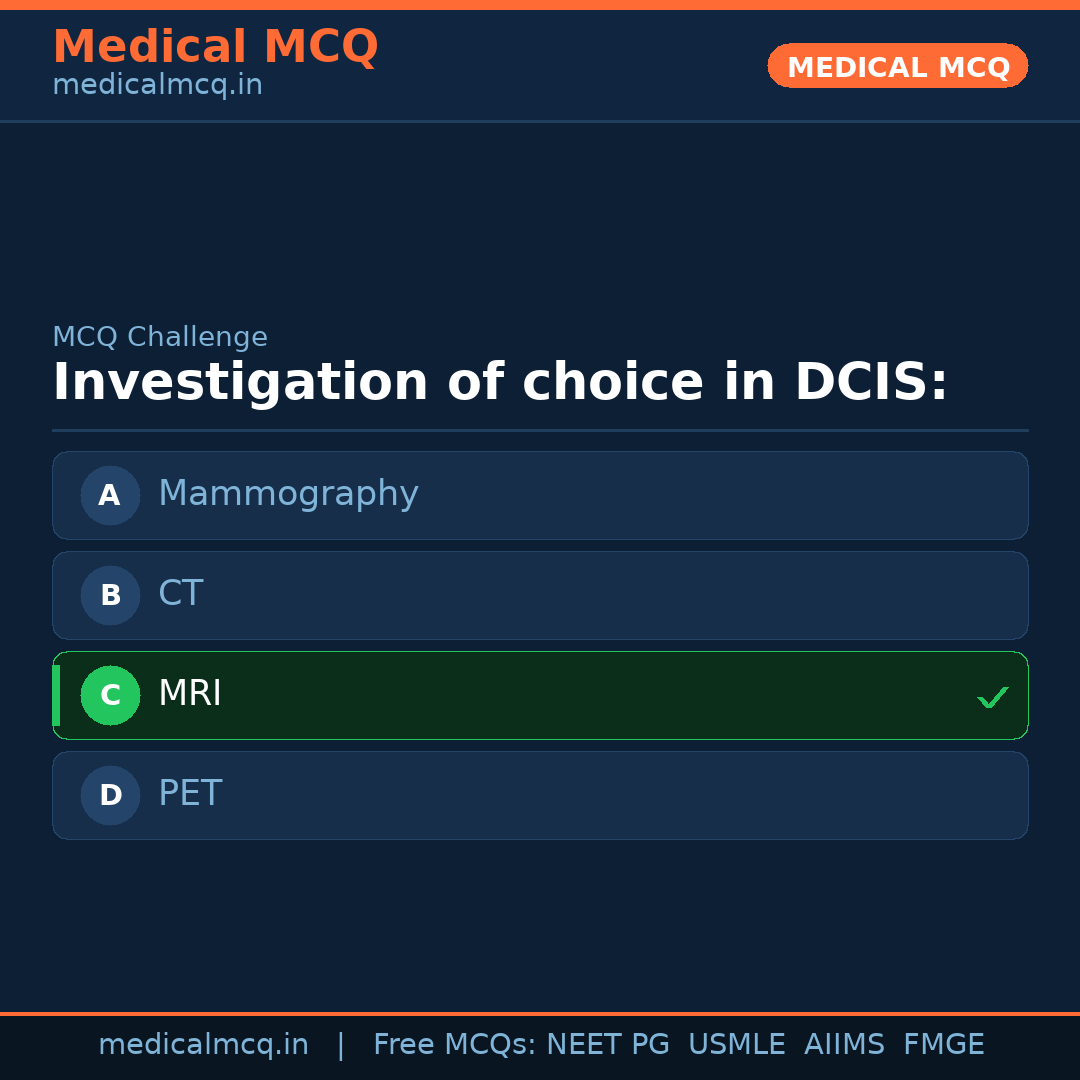This screenshot has height=1080, width=1080.
Task: Expand the MCQ Challenge section header
Action: tap(160, 337)
